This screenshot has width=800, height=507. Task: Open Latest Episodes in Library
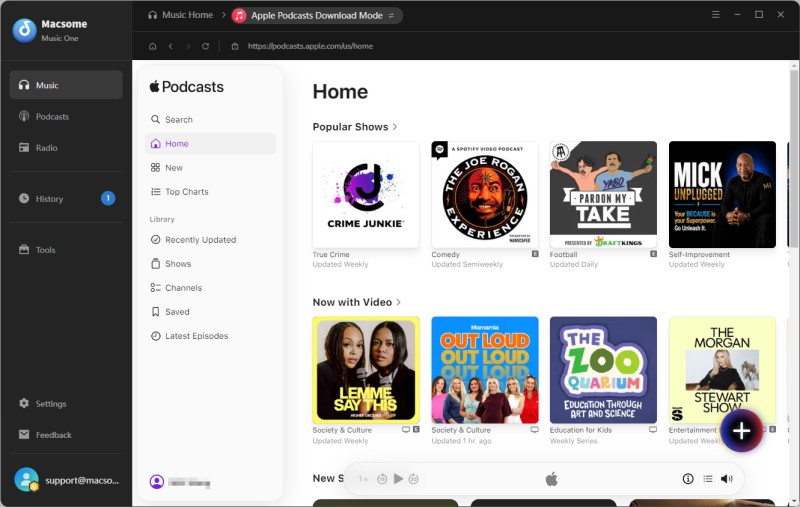point(210,335)
